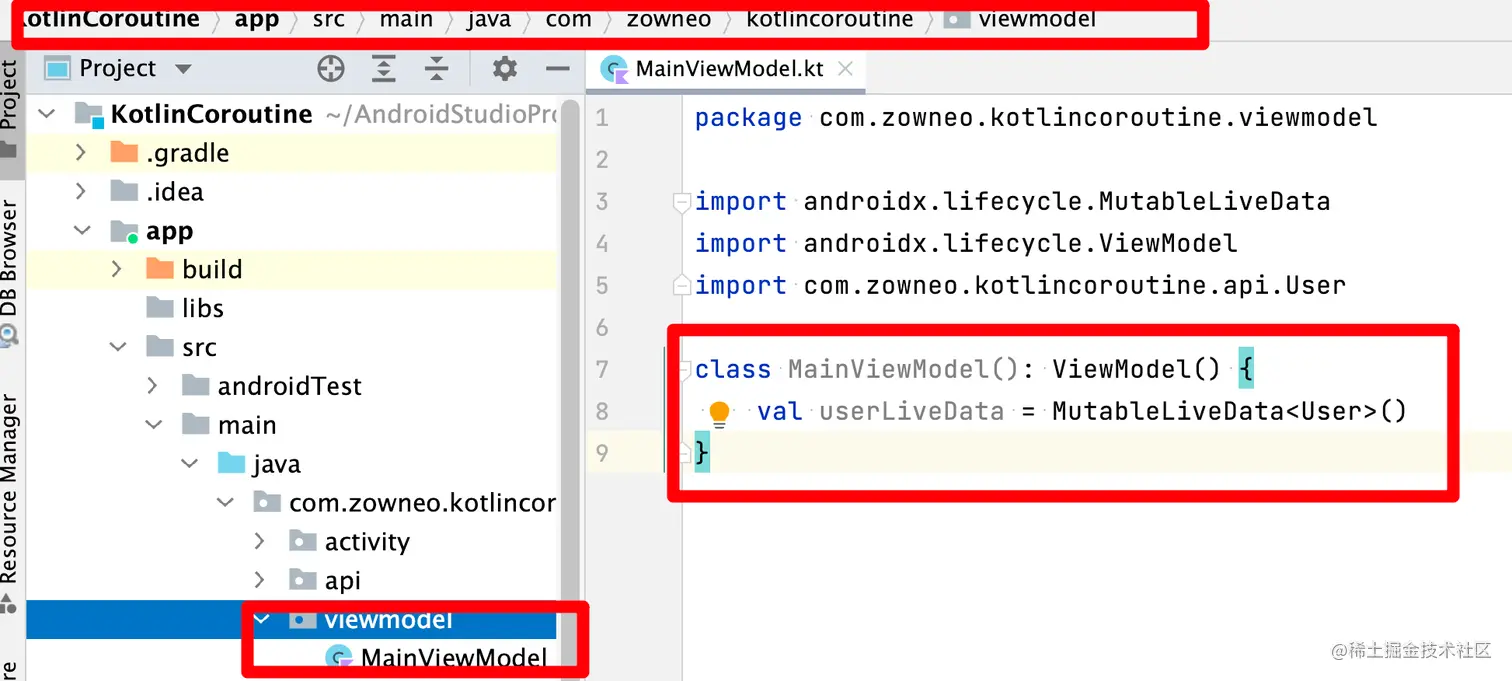This screenshot has width=1512, height=681.
Task: Select the libs folder in tree
Action: 185,309
